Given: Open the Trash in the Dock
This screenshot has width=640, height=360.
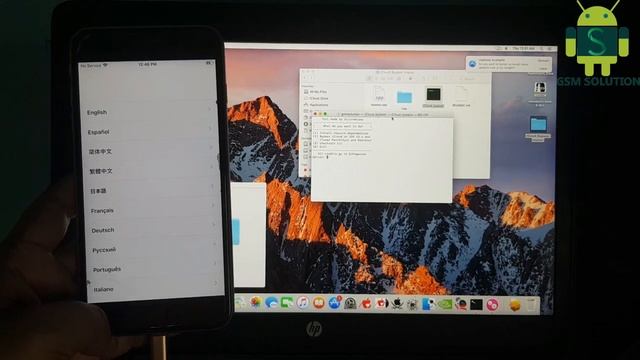Looking at the screenshot, I should pyautogui.click(x=531, y=305).
